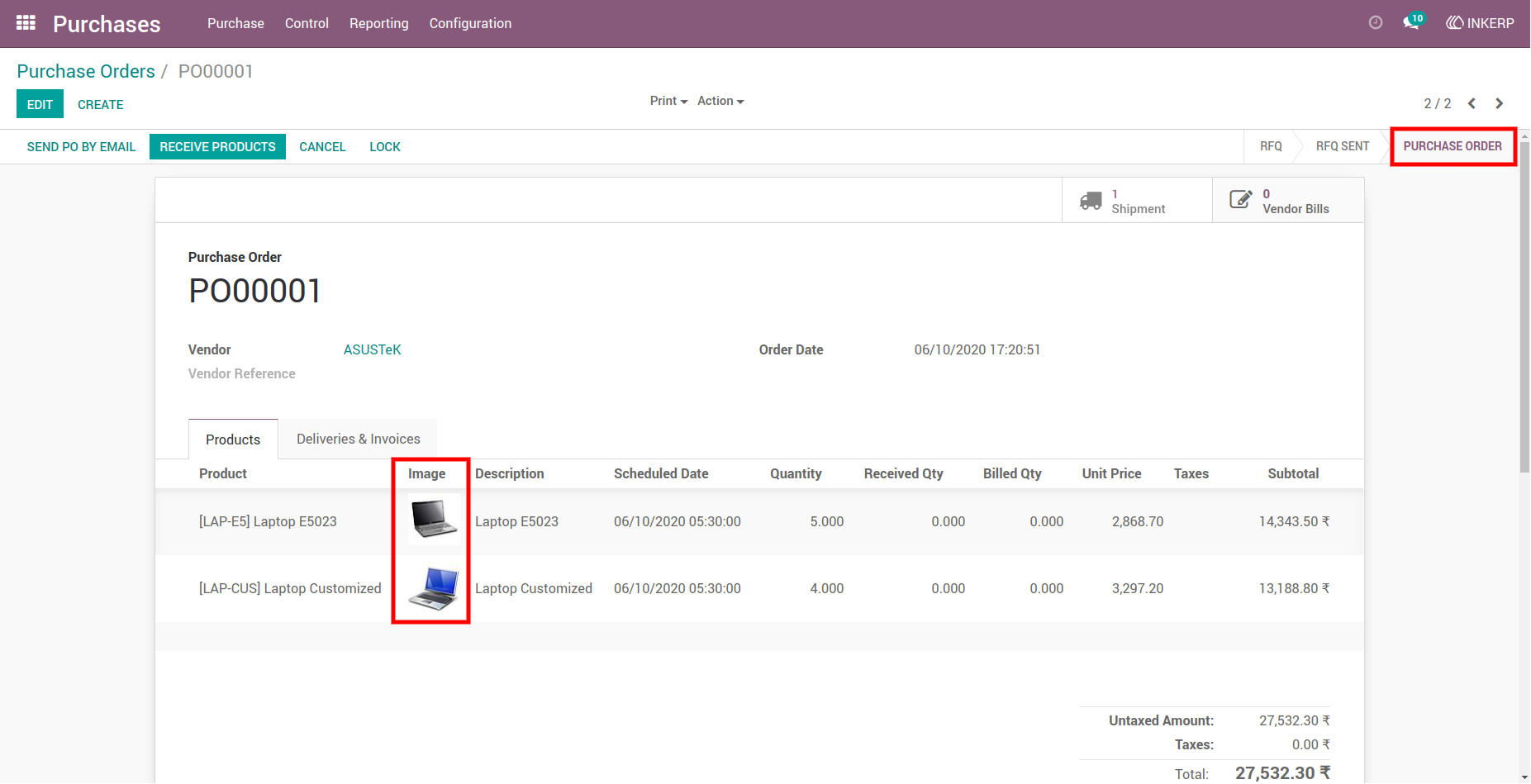1531x784 pixels.
Task: Switch to Deliveries & Invoices tab
Action: (x=358, y=439)
